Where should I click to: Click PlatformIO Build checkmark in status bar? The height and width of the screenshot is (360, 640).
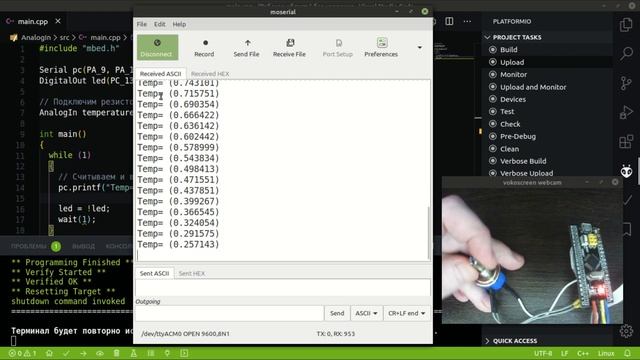66,353
